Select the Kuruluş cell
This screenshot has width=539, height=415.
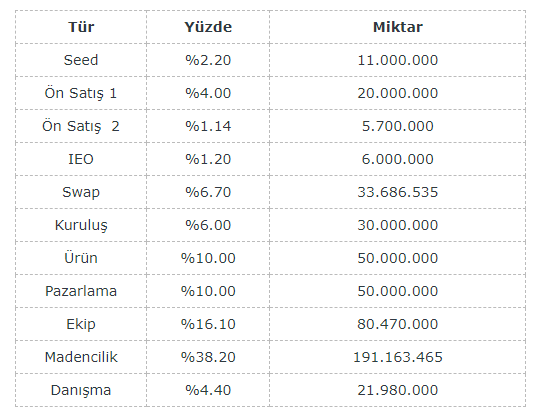point(81,225)
